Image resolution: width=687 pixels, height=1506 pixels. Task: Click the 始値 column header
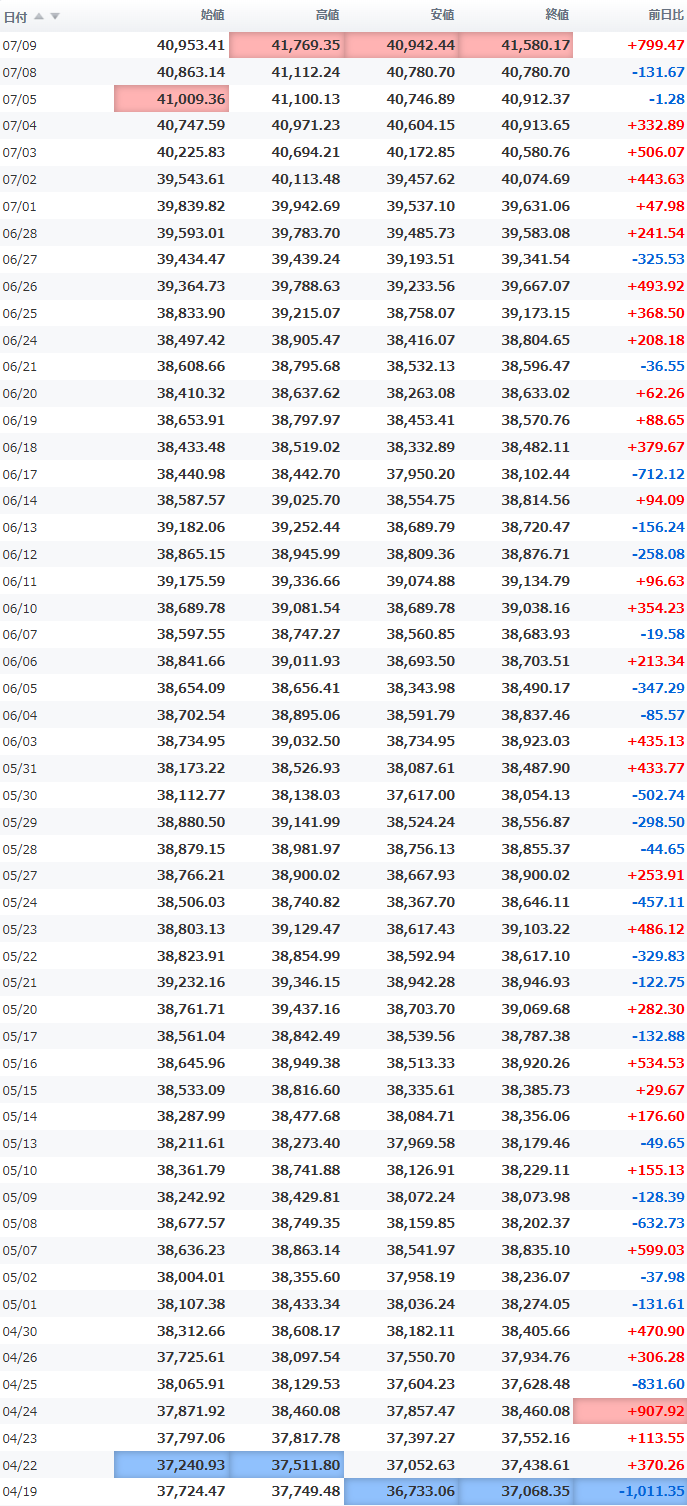click(213, 15)
